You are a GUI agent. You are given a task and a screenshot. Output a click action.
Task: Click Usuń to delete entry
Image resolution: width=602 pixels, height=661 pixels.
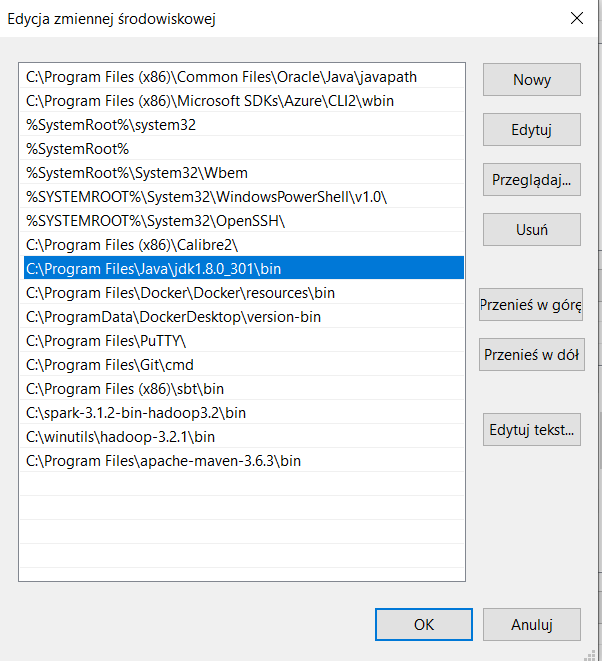click(x=531, y=229)
